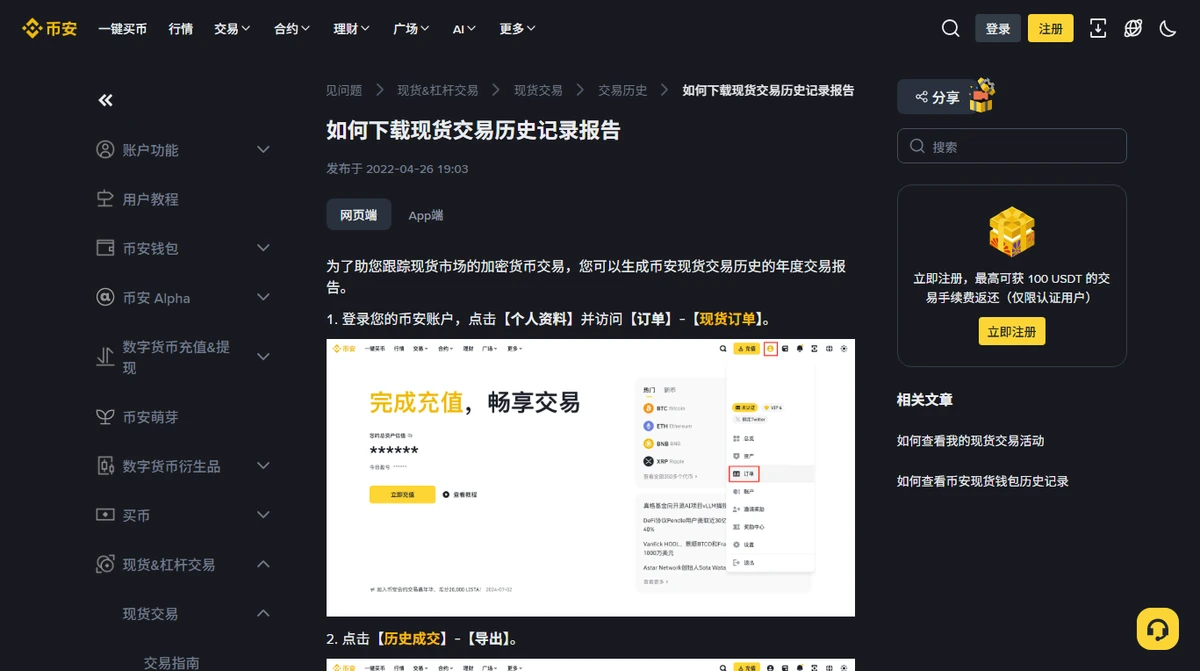Image resolution: width=1200 pixels, height=671 pixels.
Task: Click the 币安萌芽 sprout icon
Action: 105,416
